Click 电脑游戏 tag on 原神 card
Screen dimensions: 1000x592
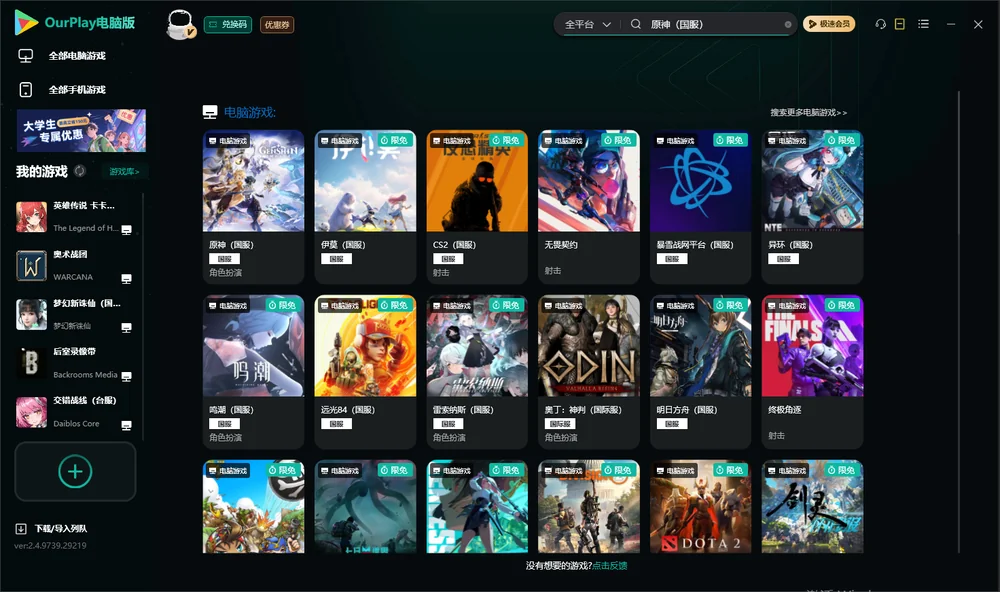pos(228,141)
